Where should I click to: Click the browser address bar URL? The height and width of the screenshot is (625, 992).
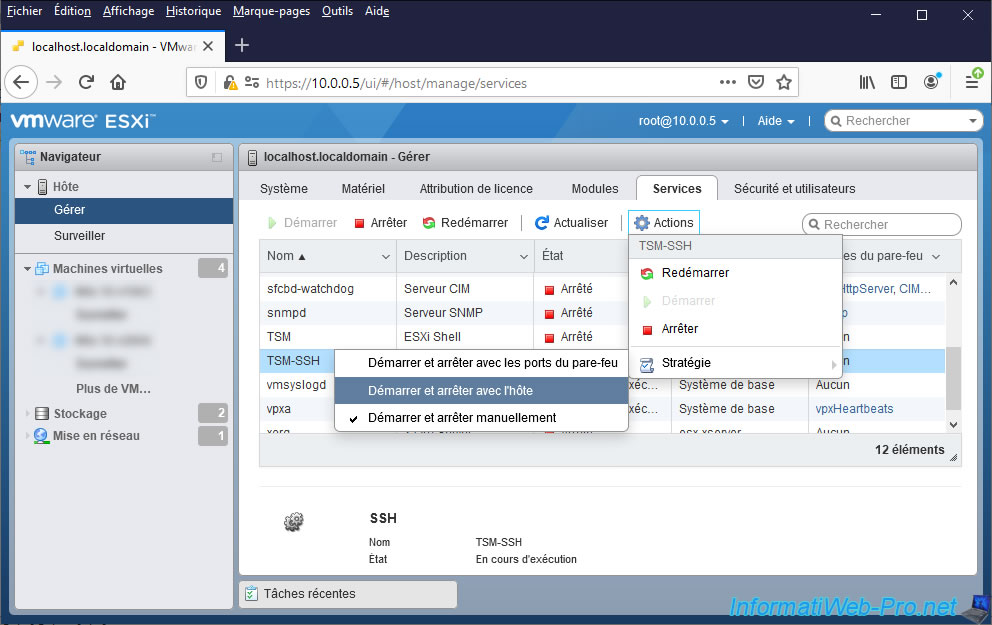click(396, 84)
